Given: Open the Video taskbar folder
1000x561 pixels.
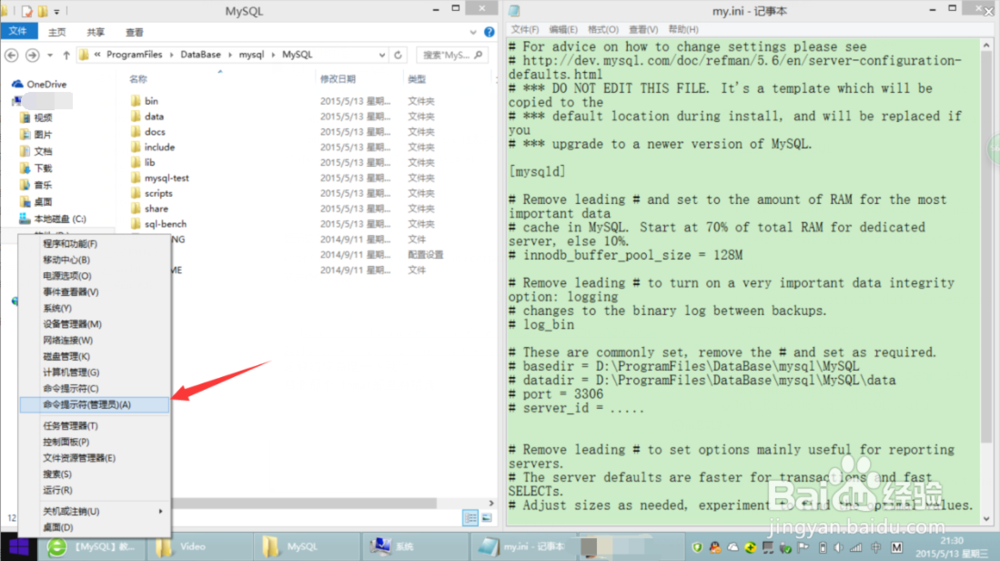Looking at the screenshot, I should [x=198, y=547].
